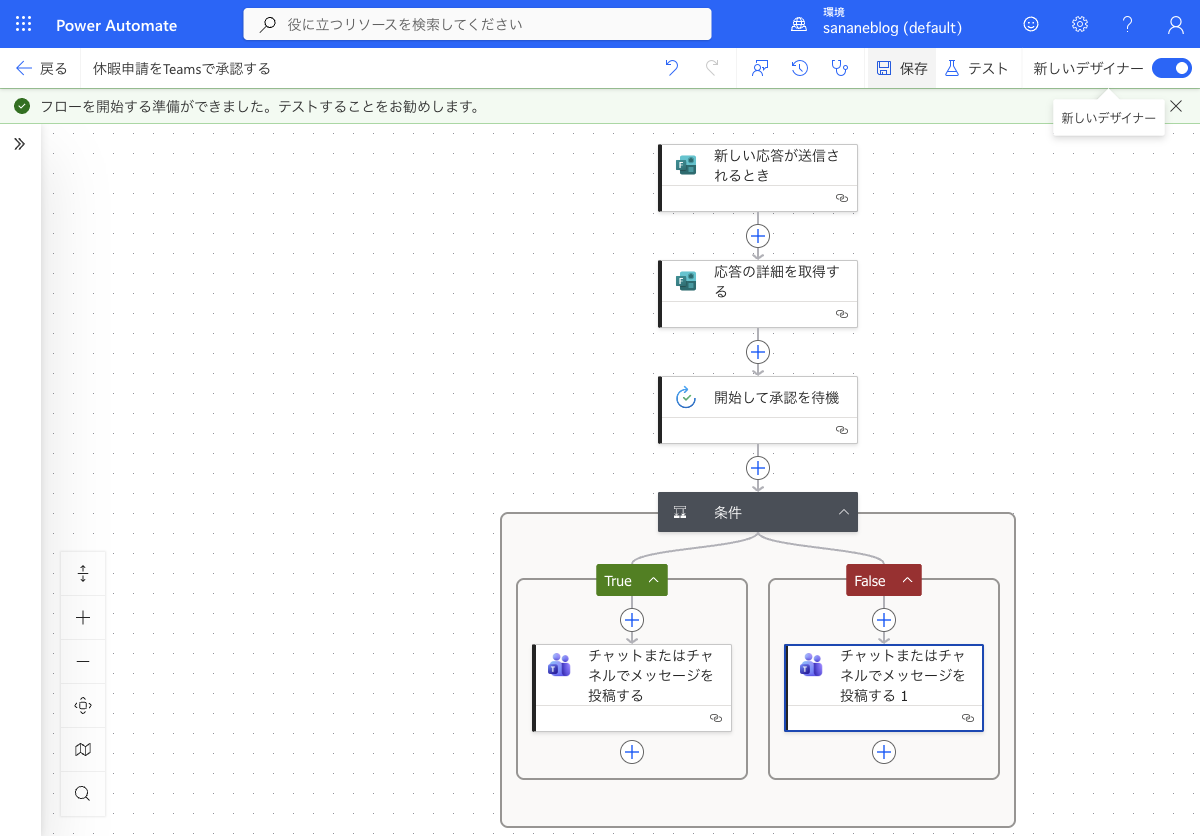Open the environment picker sananeblog (default)

(x=878, y=21)
